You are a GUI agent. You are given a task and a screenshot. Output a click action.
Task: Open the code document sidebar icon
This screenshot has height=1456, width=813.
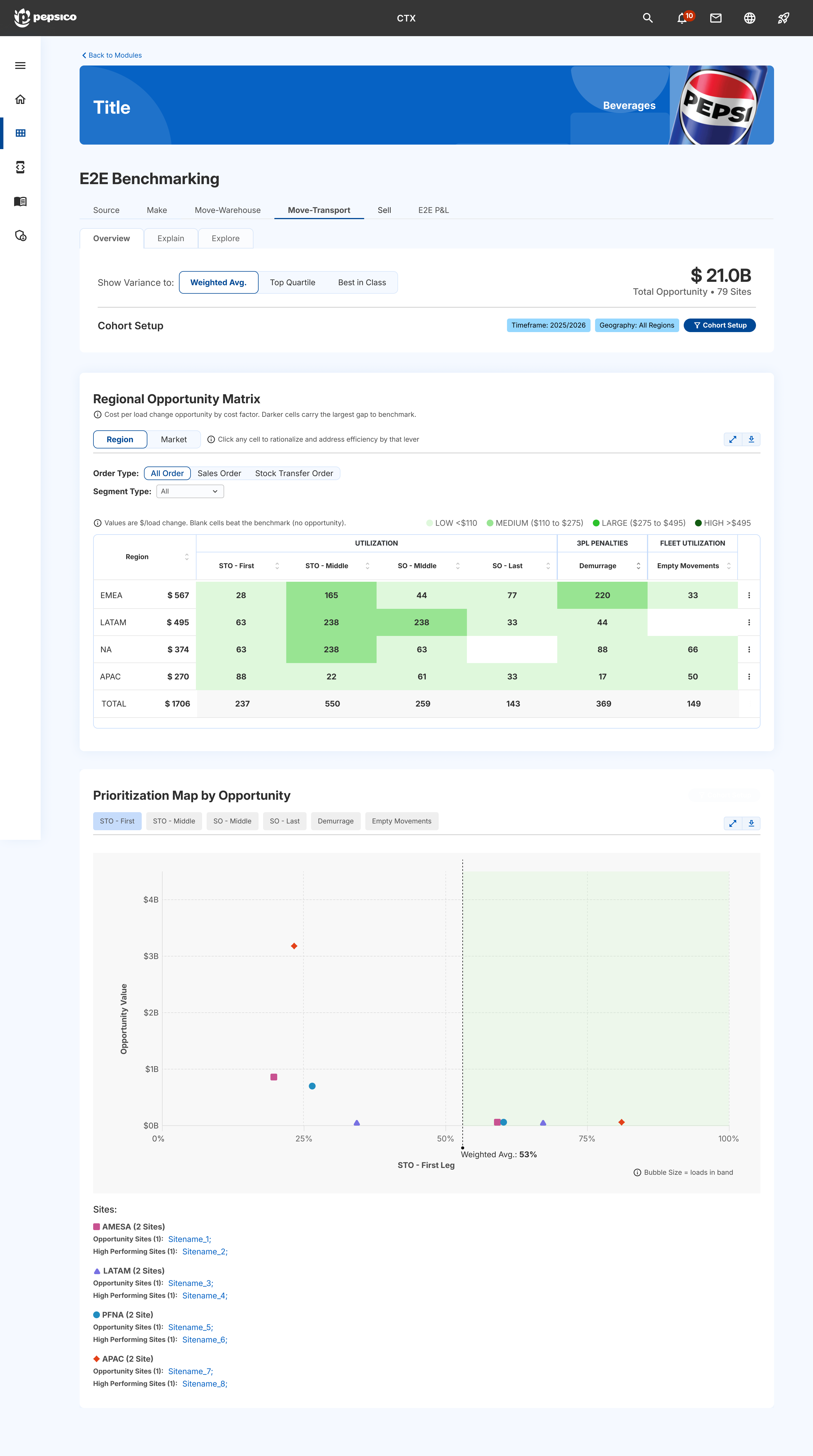[20, 167]
